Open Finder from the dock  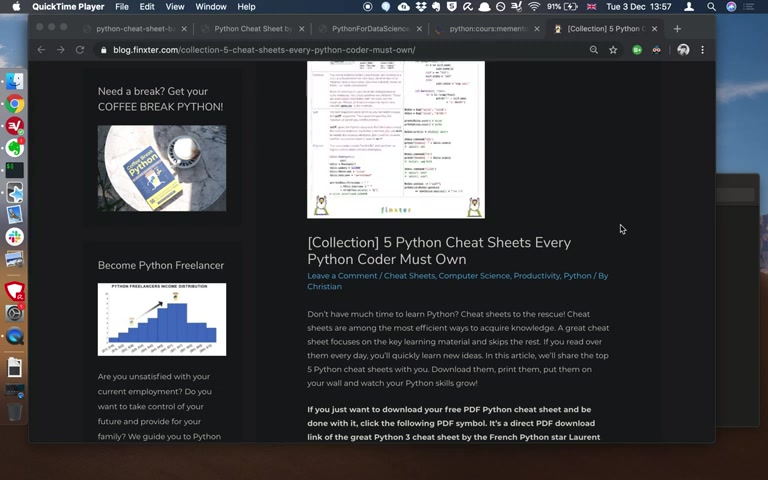(15, 81)
